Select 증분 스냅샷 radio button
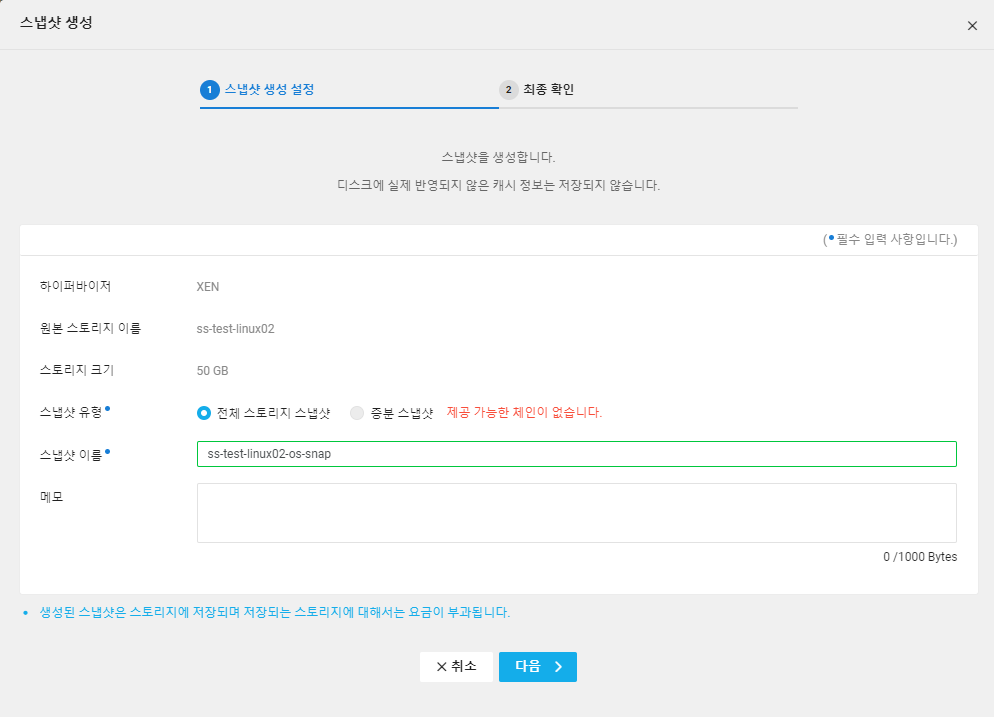This screenshot has width=994, height=717. click(x=357, y=413)
